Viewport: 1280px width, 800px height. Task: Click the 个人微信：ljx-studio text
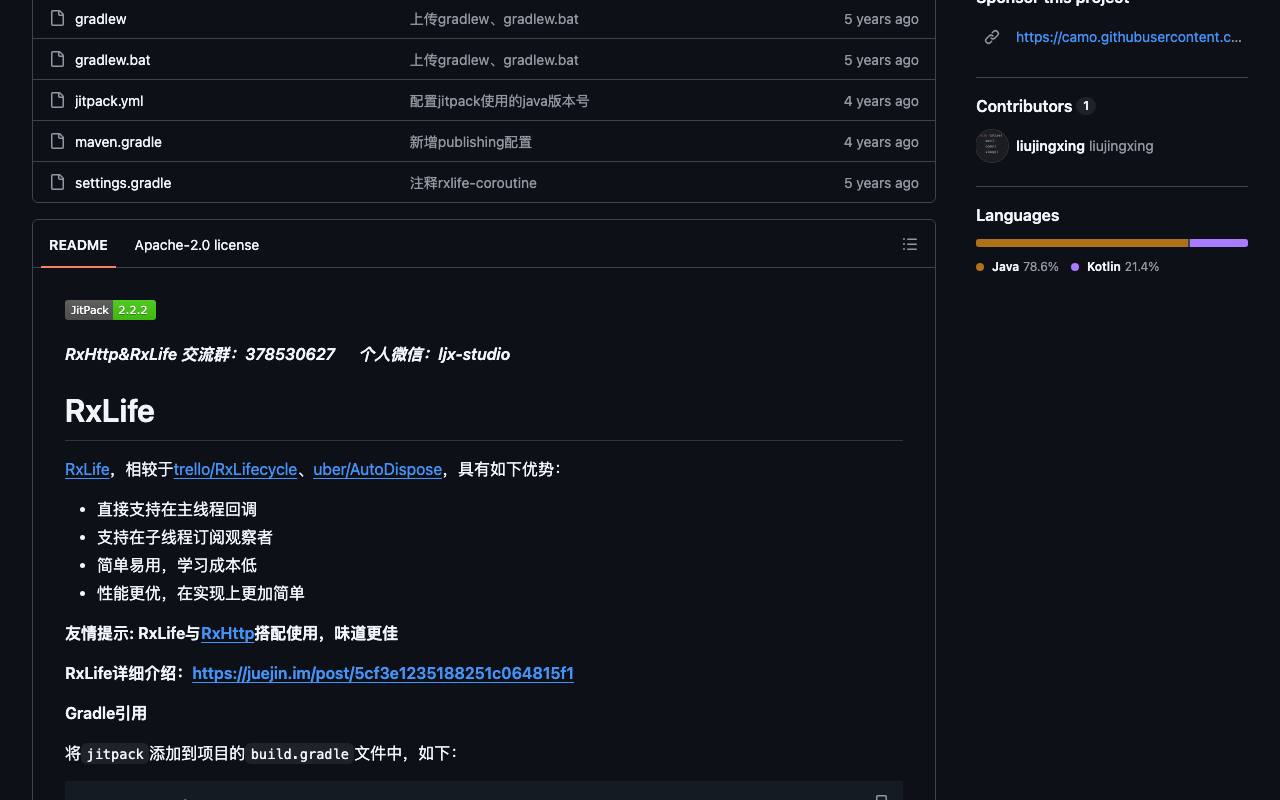[x=435, y=354]
